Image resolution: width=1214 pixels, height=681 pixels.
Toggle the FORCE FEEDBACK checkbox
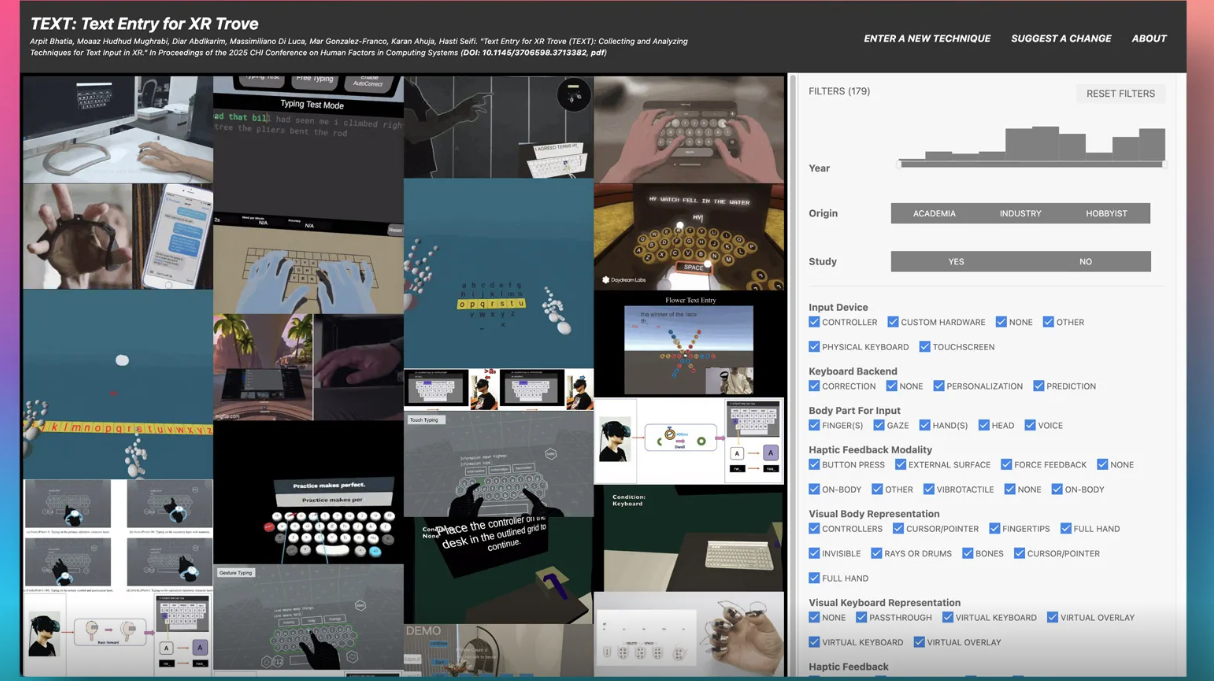pos(1005,464)
